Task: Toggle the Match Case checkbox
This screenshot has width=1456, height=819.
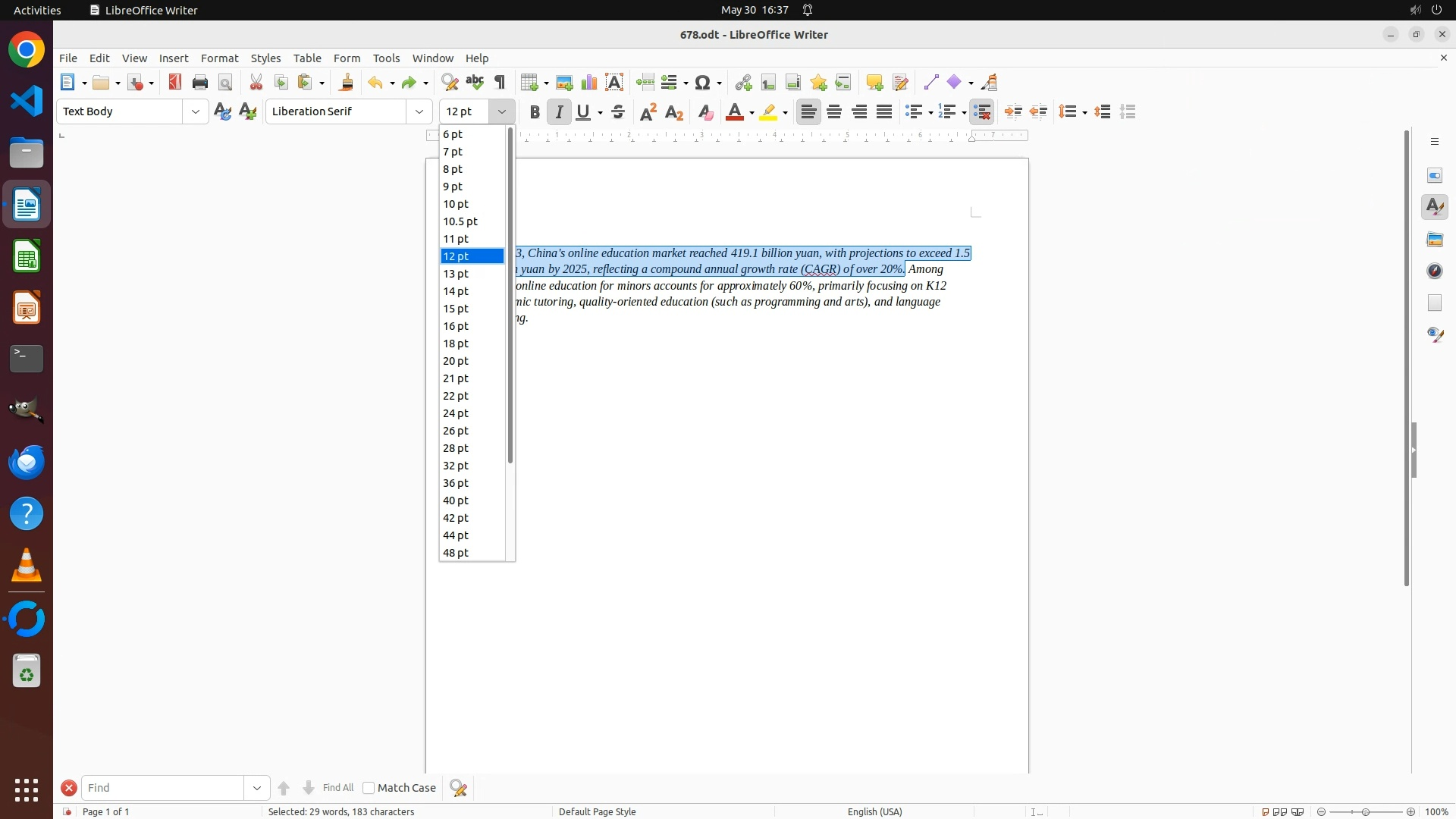Action: pyautogui.click(x=369, y=788)
